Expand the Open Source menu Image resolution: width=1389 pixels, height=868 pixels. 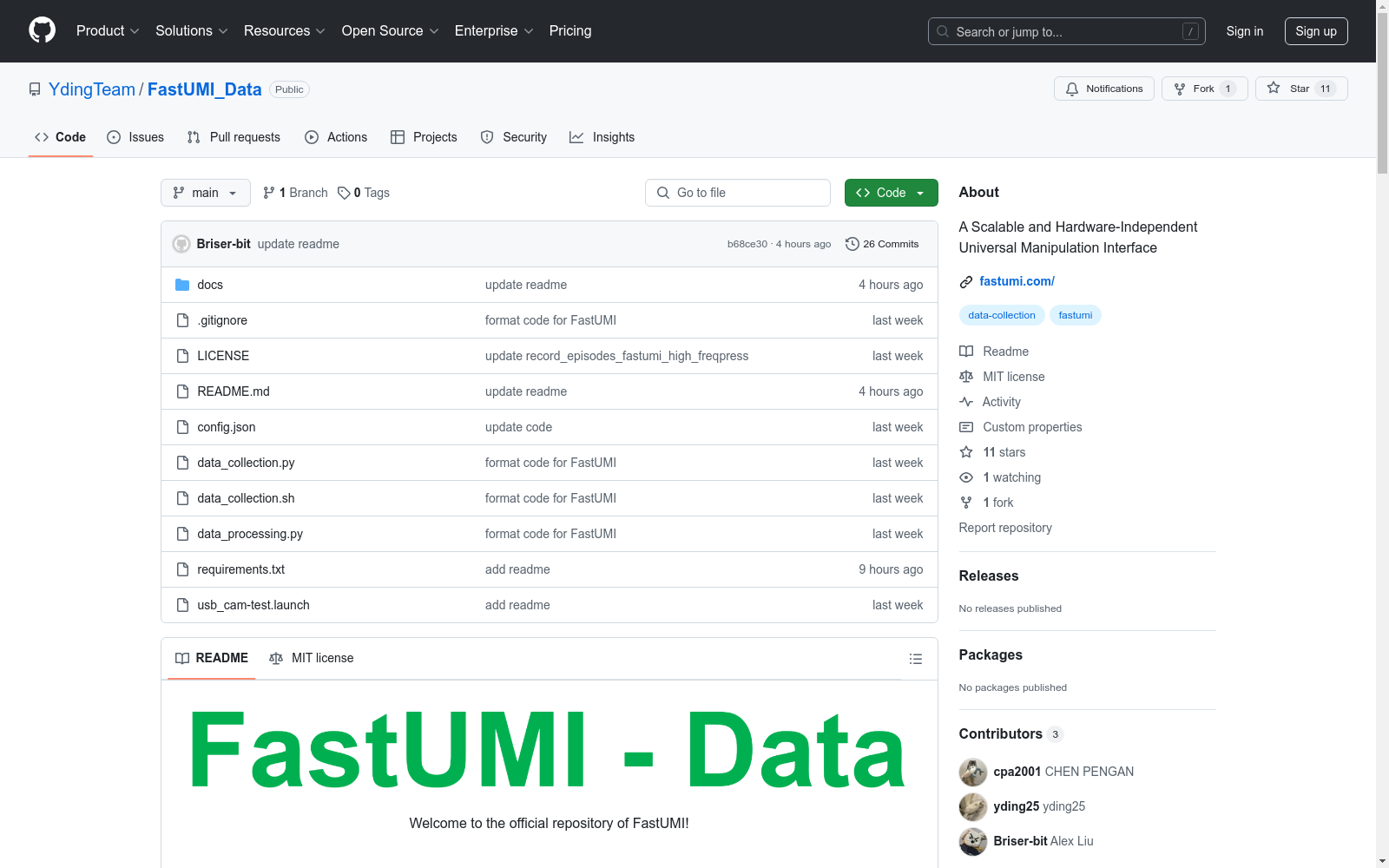(x=390, y=30)
